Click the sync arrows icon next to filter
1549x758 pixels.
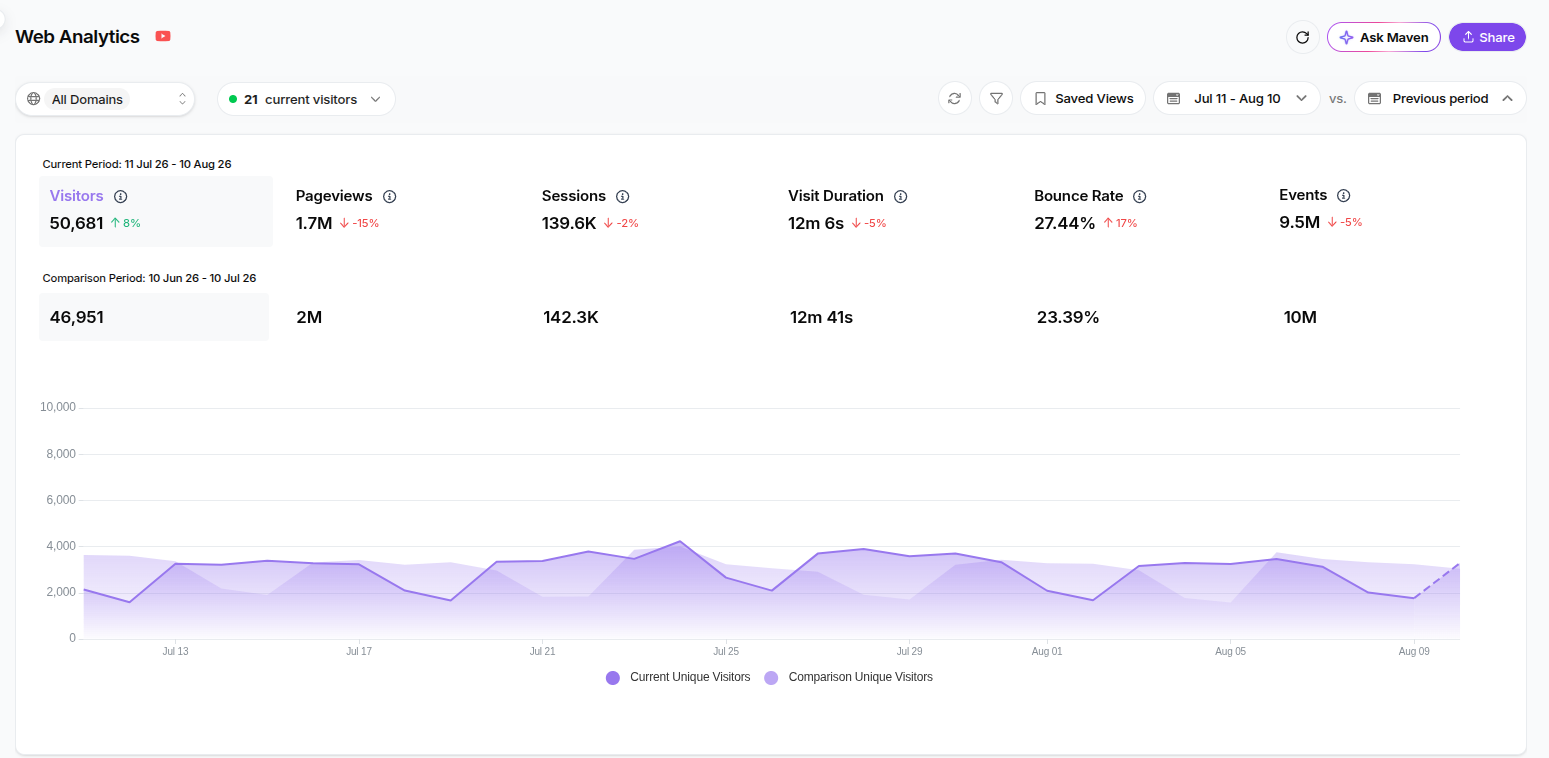click(x=954, y=98)
